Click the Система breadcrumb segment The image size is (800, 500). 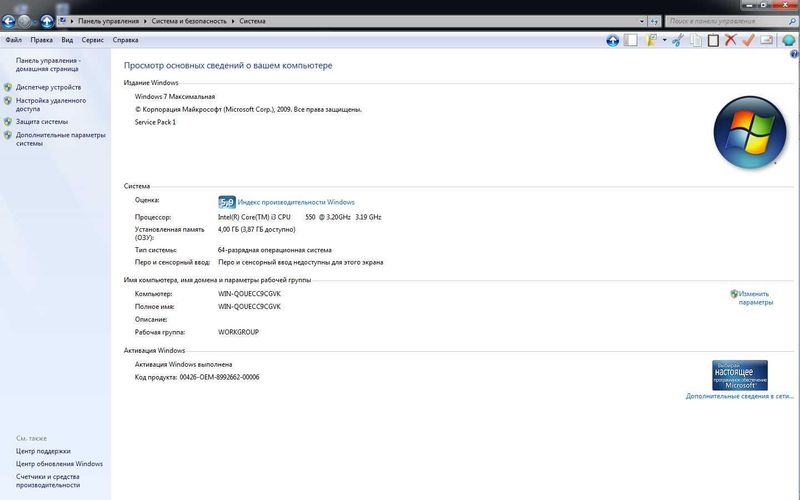tap(252, 21)
